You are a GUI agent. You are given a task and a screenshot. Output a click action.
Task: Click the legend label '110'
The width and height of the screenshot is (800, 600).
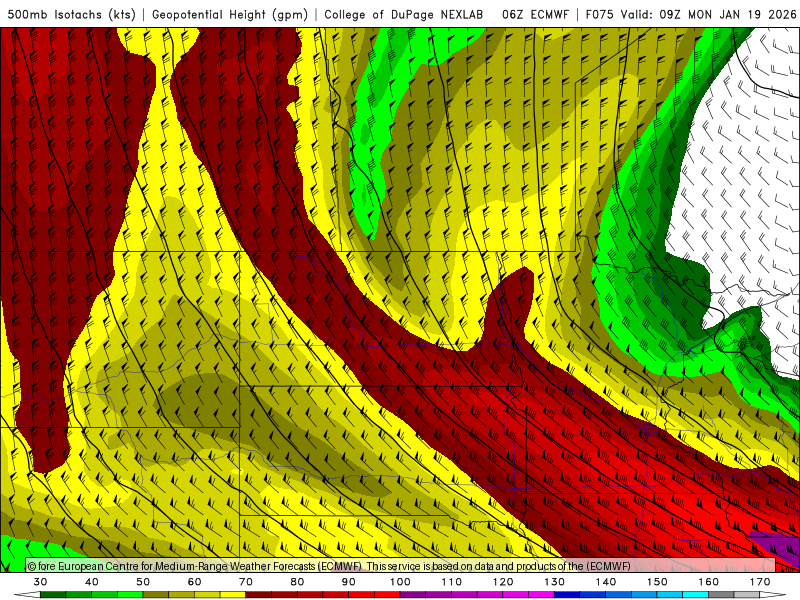tap(452, 582)
